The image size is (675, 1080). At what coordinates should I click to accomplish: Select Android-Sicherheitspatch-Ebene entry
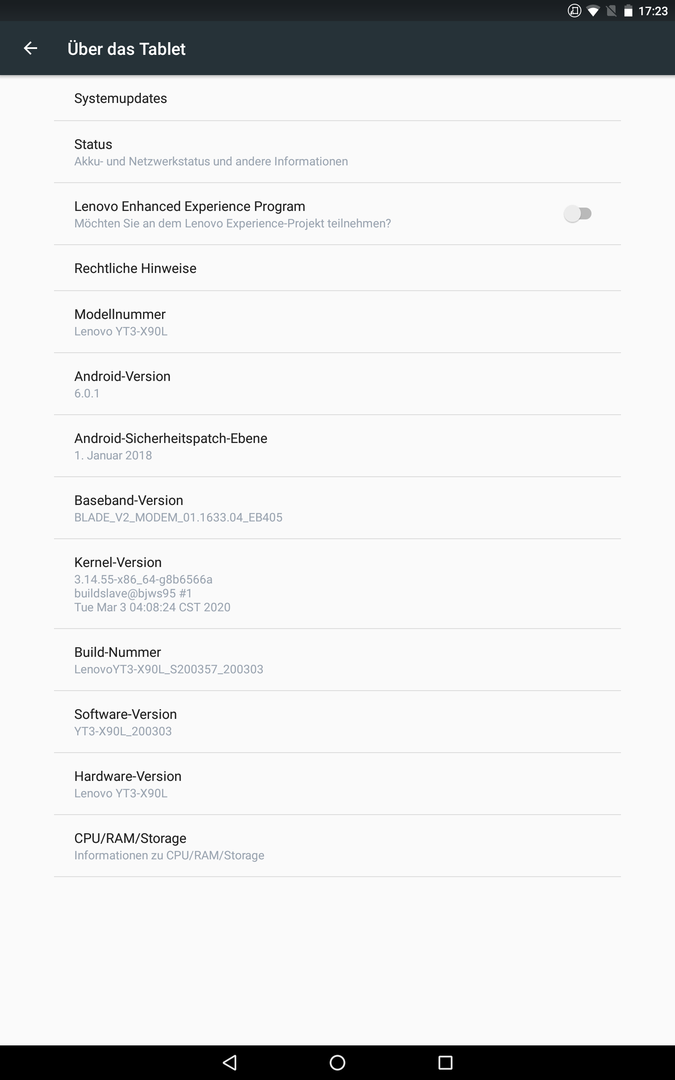[338, 446]
